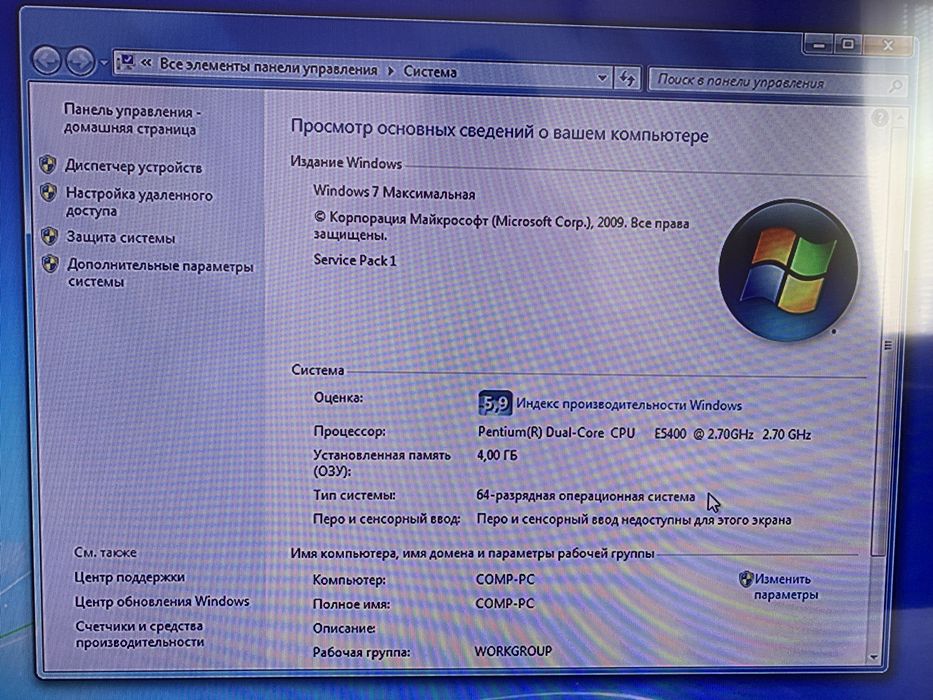
Task: Click 'Service Pack 1' text
Action: click(355, 260)
